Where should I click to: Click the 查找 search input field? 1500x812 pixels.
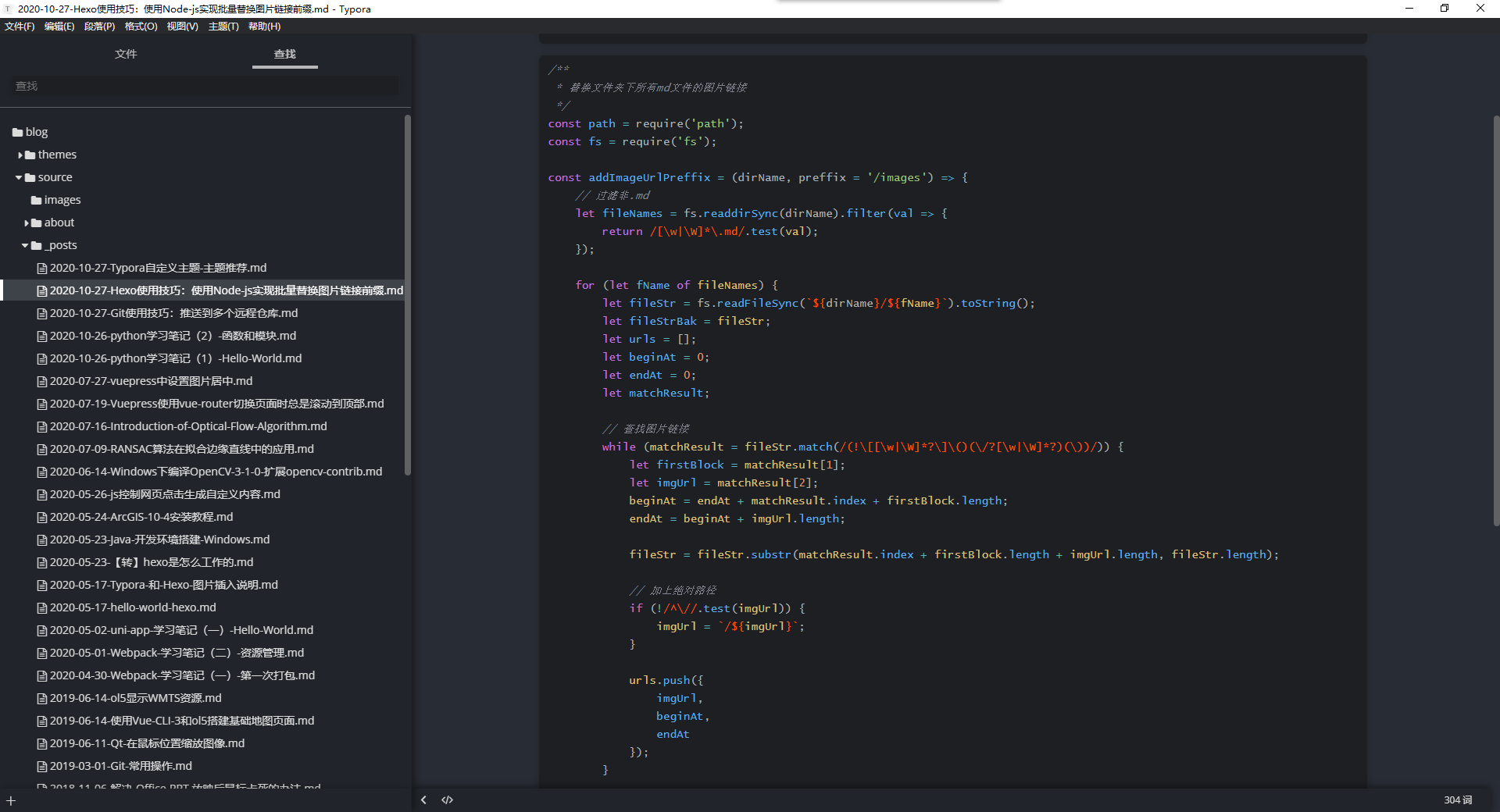pos(205,86)
